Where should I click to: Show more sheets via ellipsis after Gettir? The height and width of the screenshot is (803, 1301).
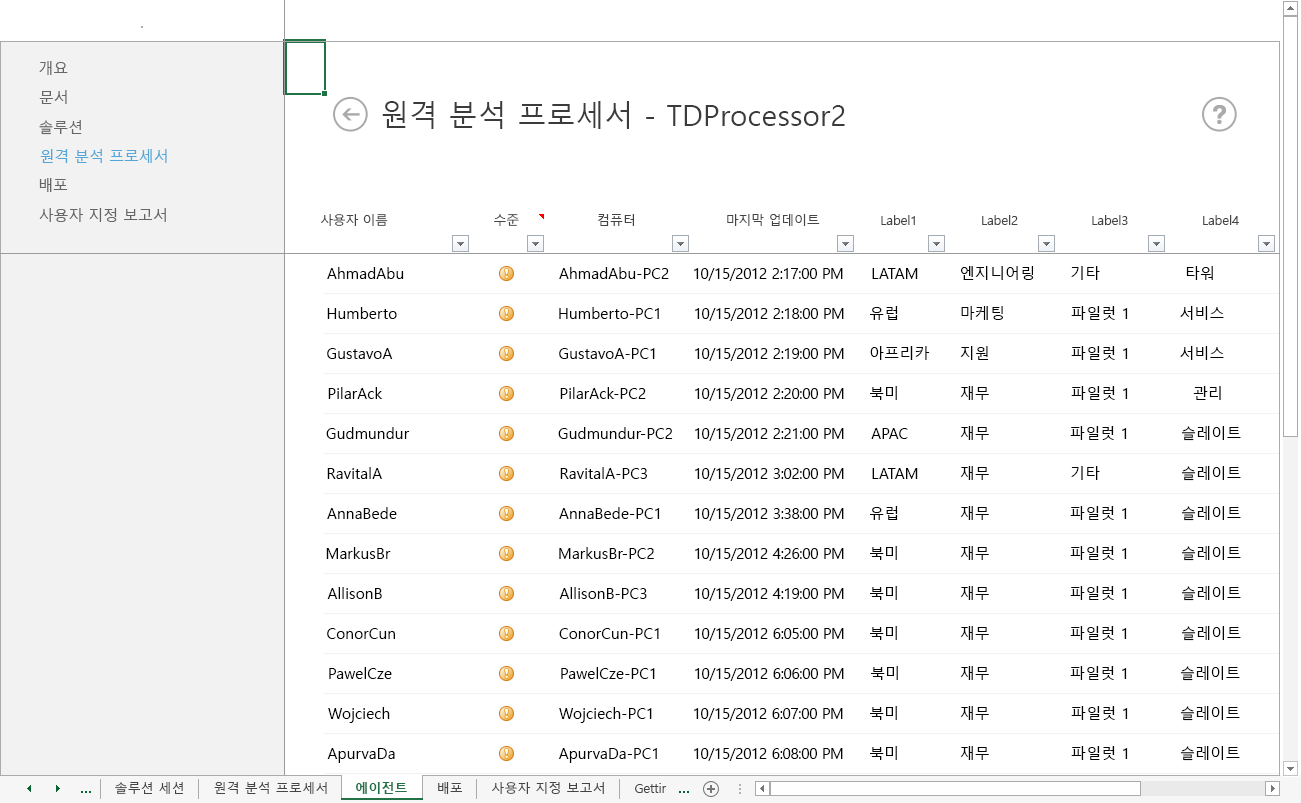coord(684,790)
